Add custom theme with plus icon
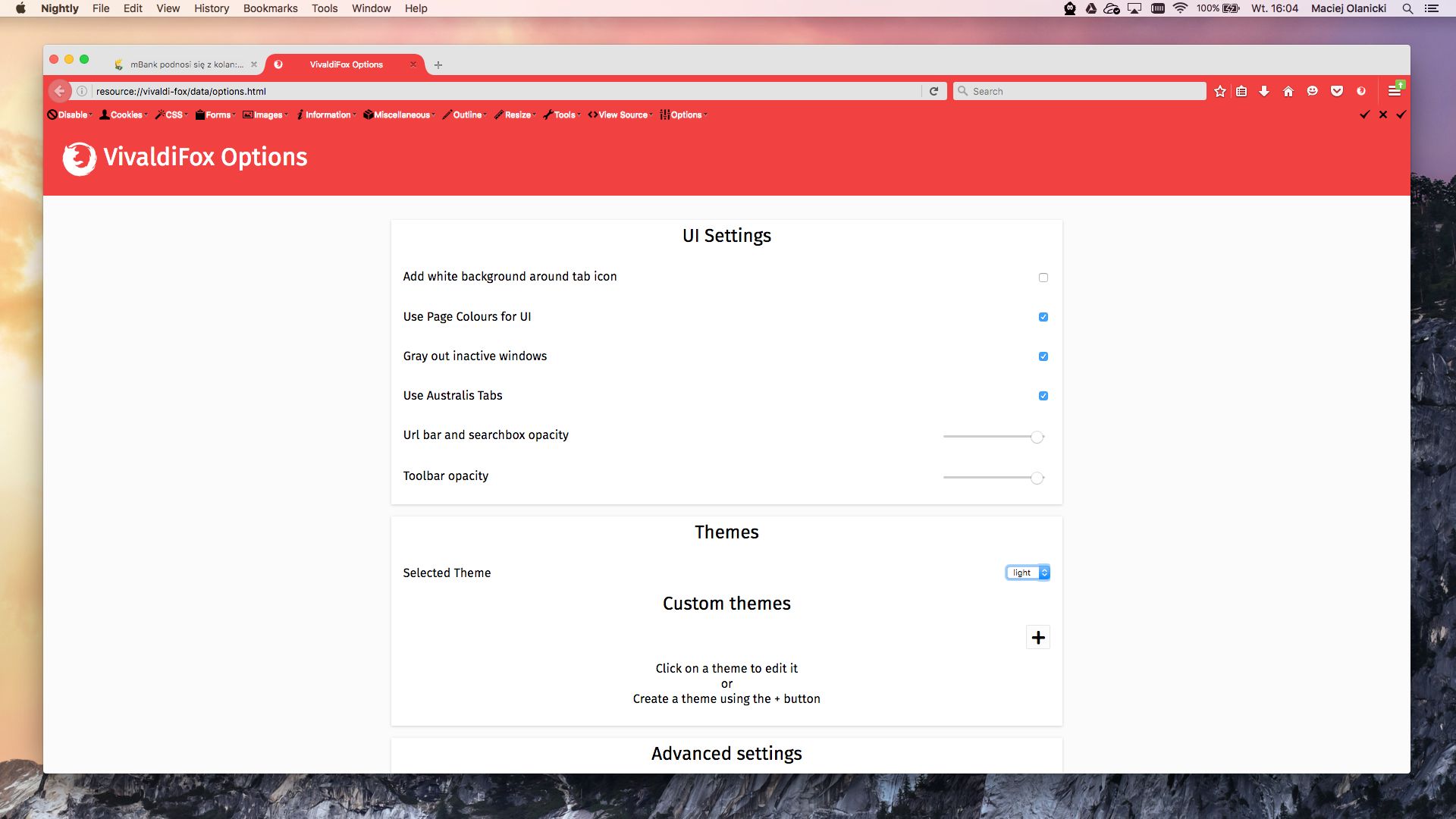This screenshot has width=1456, height=819. [1037, 638]
